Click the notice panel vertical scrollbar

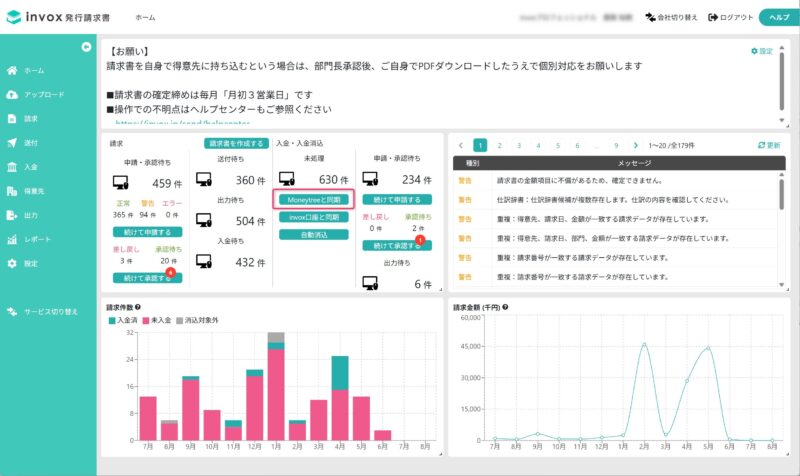[x=782, y=82]
